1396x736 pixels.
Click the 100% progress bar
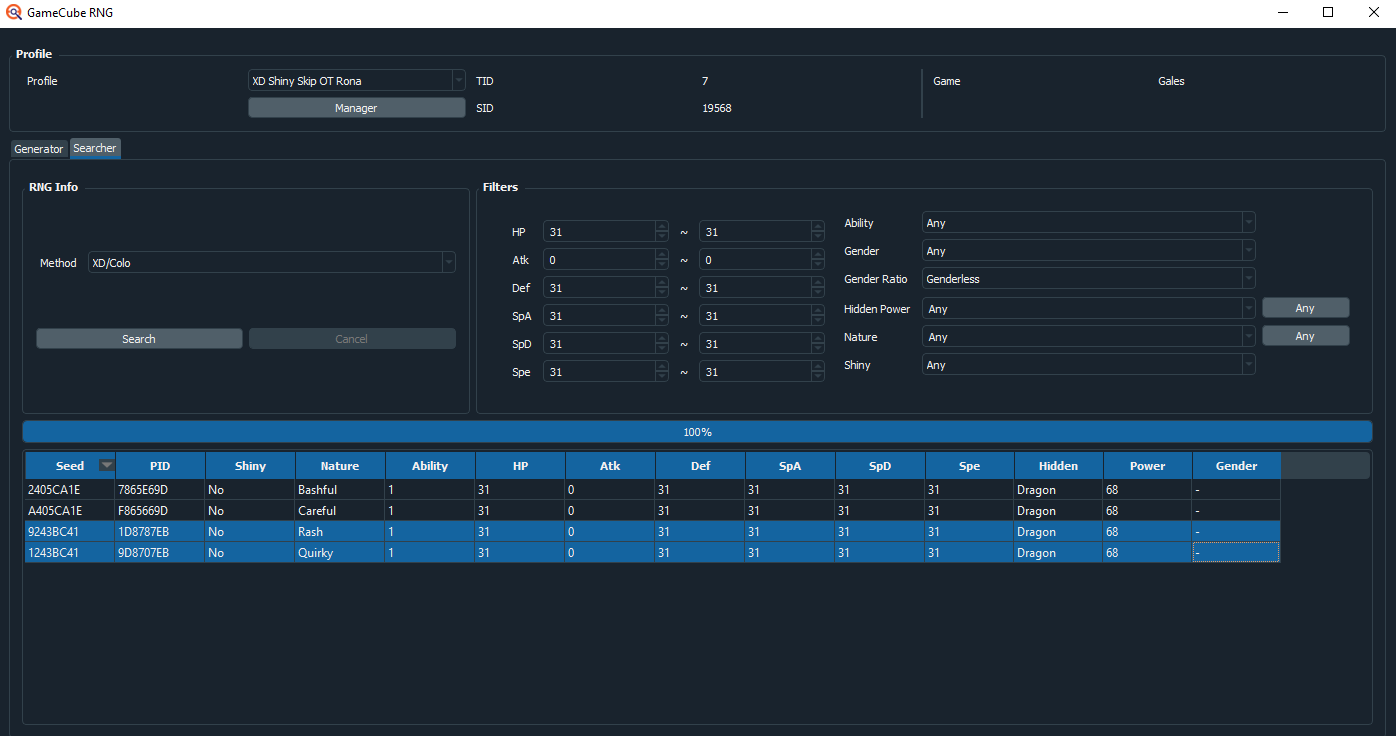697,431
